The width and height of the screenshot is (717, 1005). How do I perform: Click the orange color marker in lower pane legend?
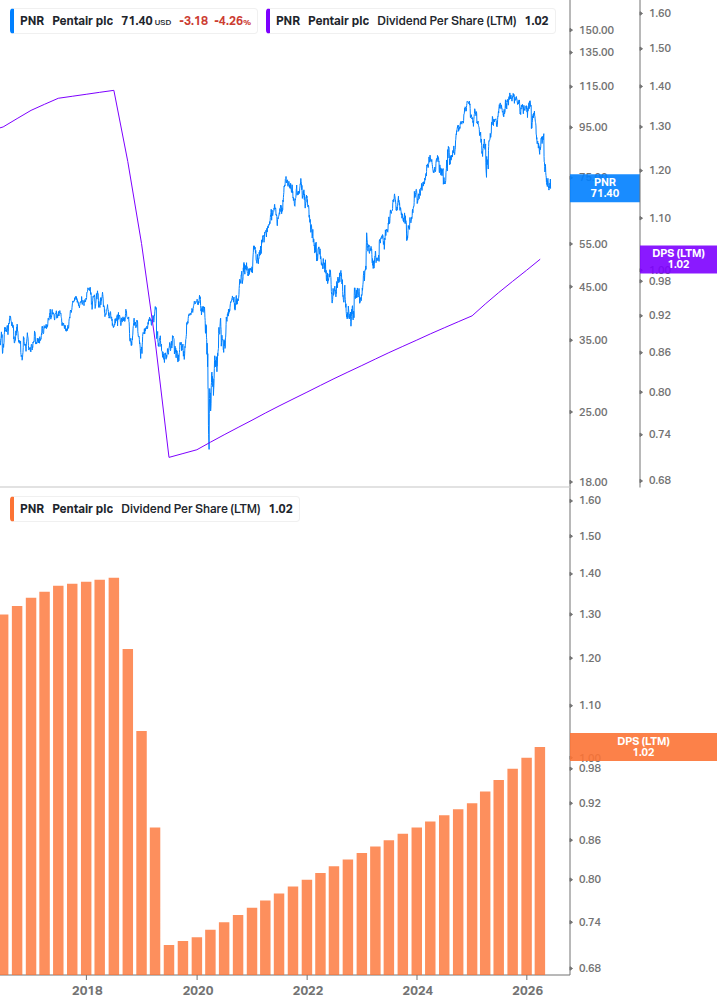[x=12, y=509]
